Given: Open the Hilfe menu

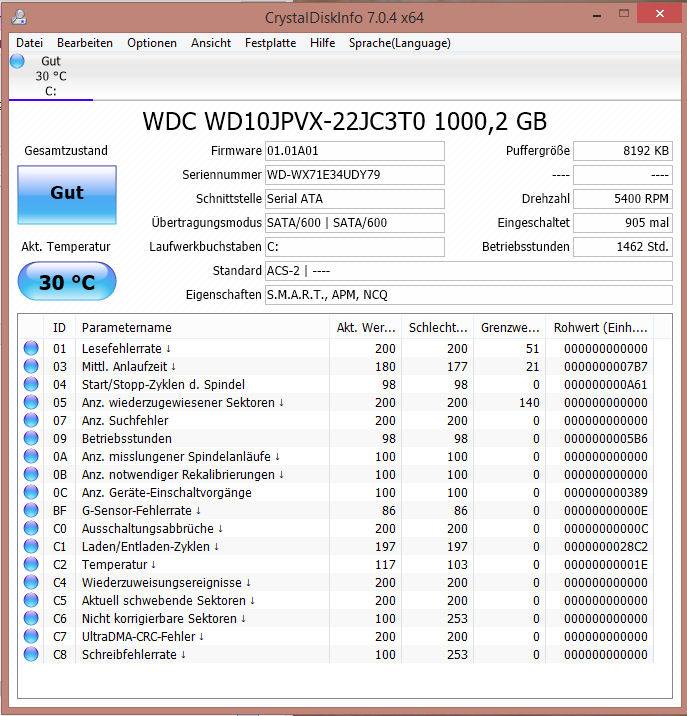Looking at the screenshot, I should click(322, 43).
